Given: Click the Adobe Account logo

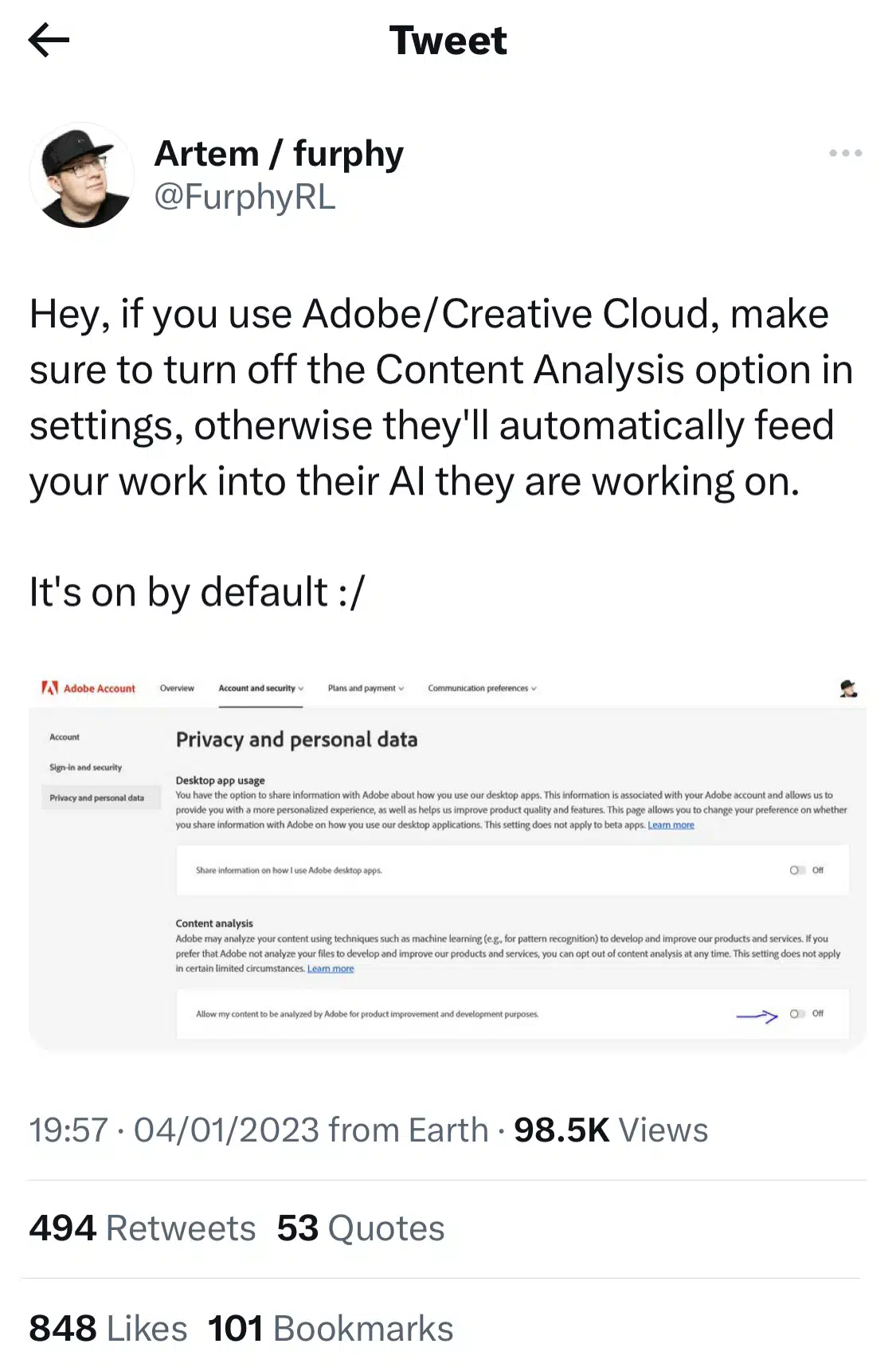Looking at the screenshot, I should pyautogui.click(x=88, y=688).
